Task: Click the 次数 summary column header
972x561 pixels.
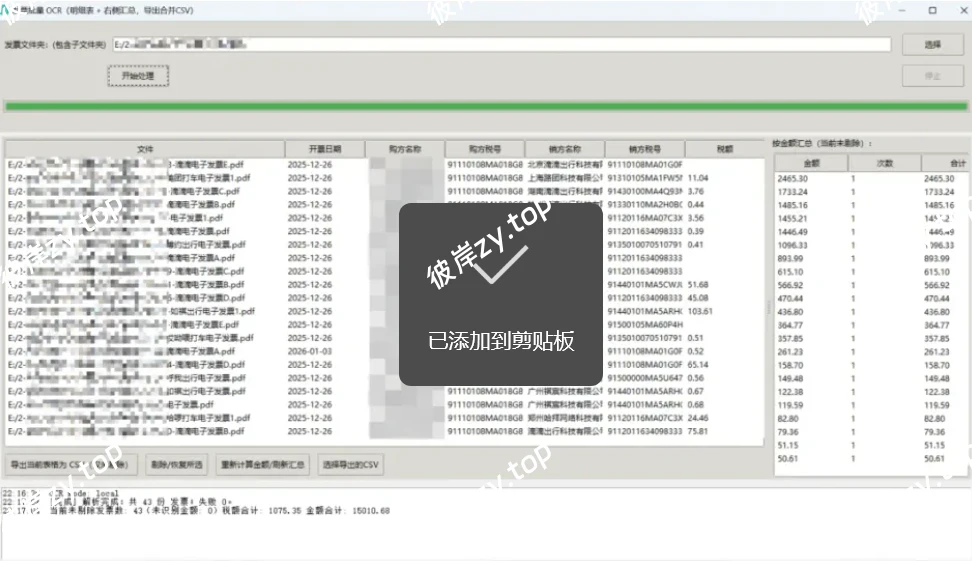Action: pyautogui.click(x=885, y=163)
